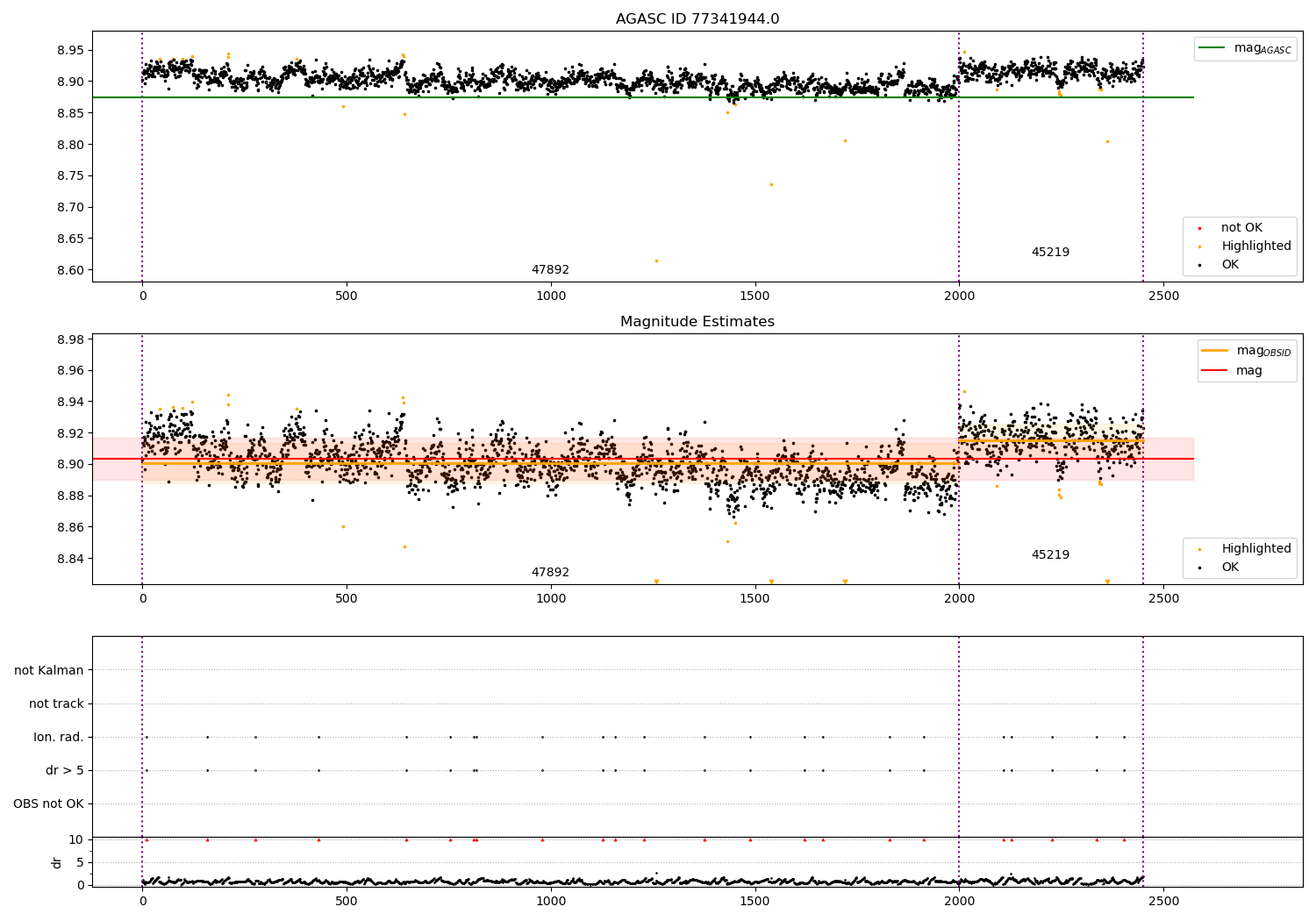Click the 10 tick on the dr axis

(x=76, y=839)
